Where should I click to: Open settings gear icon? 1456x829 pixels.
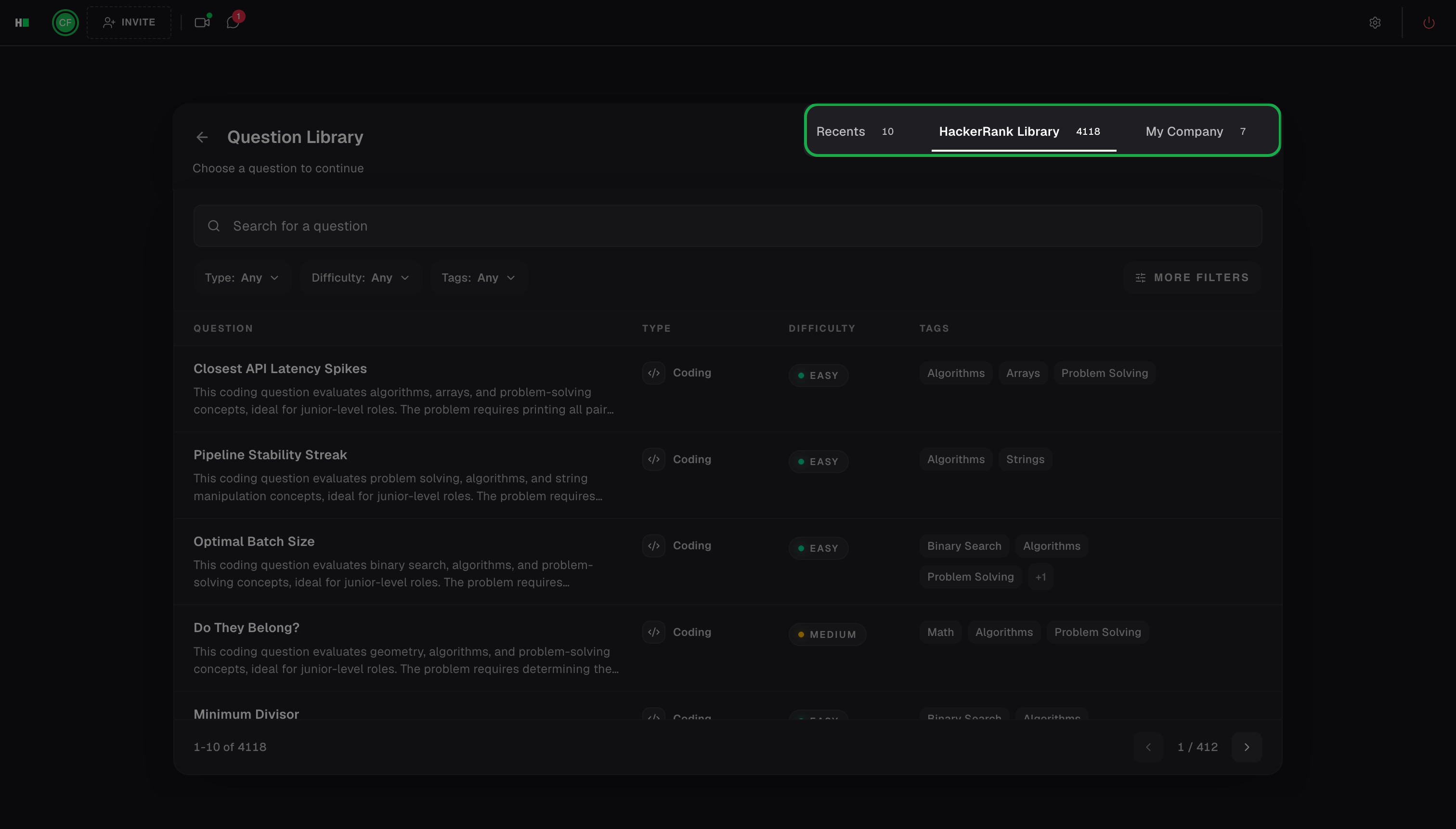(1375, 23)
